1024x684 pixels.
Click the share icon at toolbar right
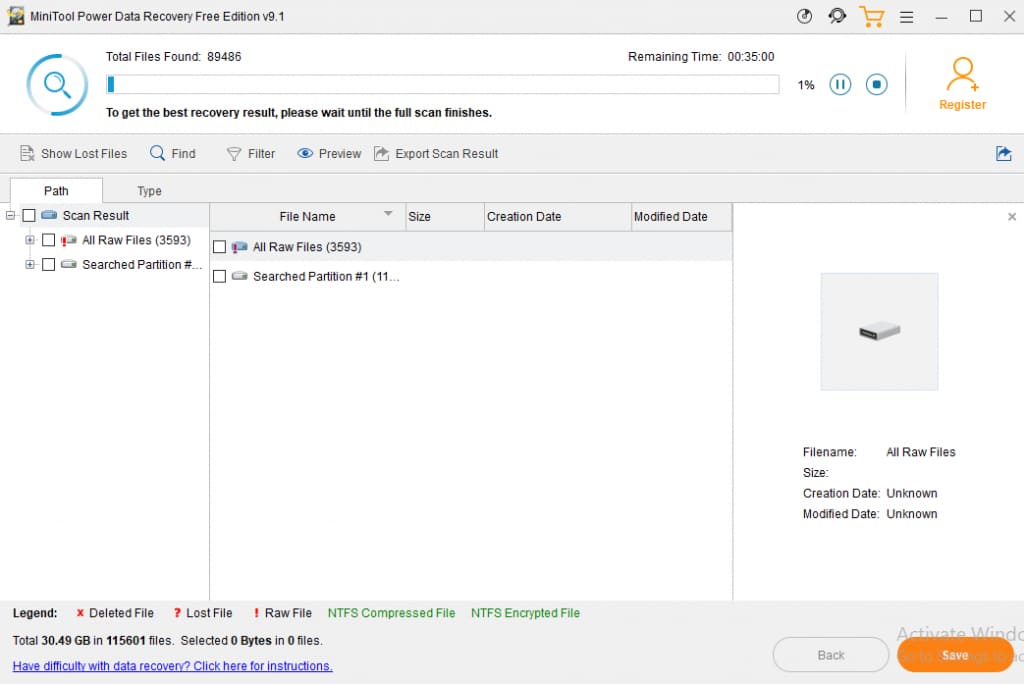(1004, 154)
